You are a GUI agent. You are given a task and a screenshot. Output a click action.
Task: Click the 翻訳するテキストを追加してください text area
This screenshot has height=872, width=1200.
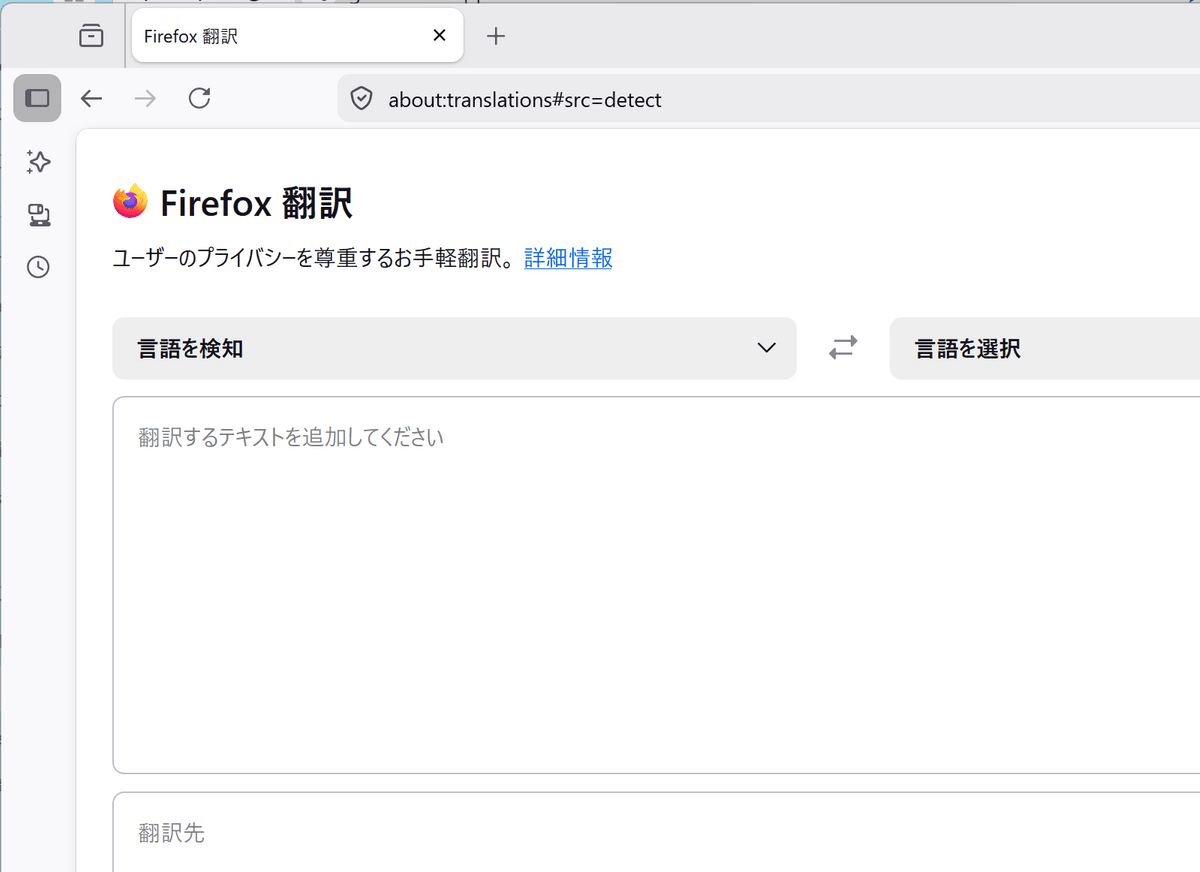coord(656,585)
